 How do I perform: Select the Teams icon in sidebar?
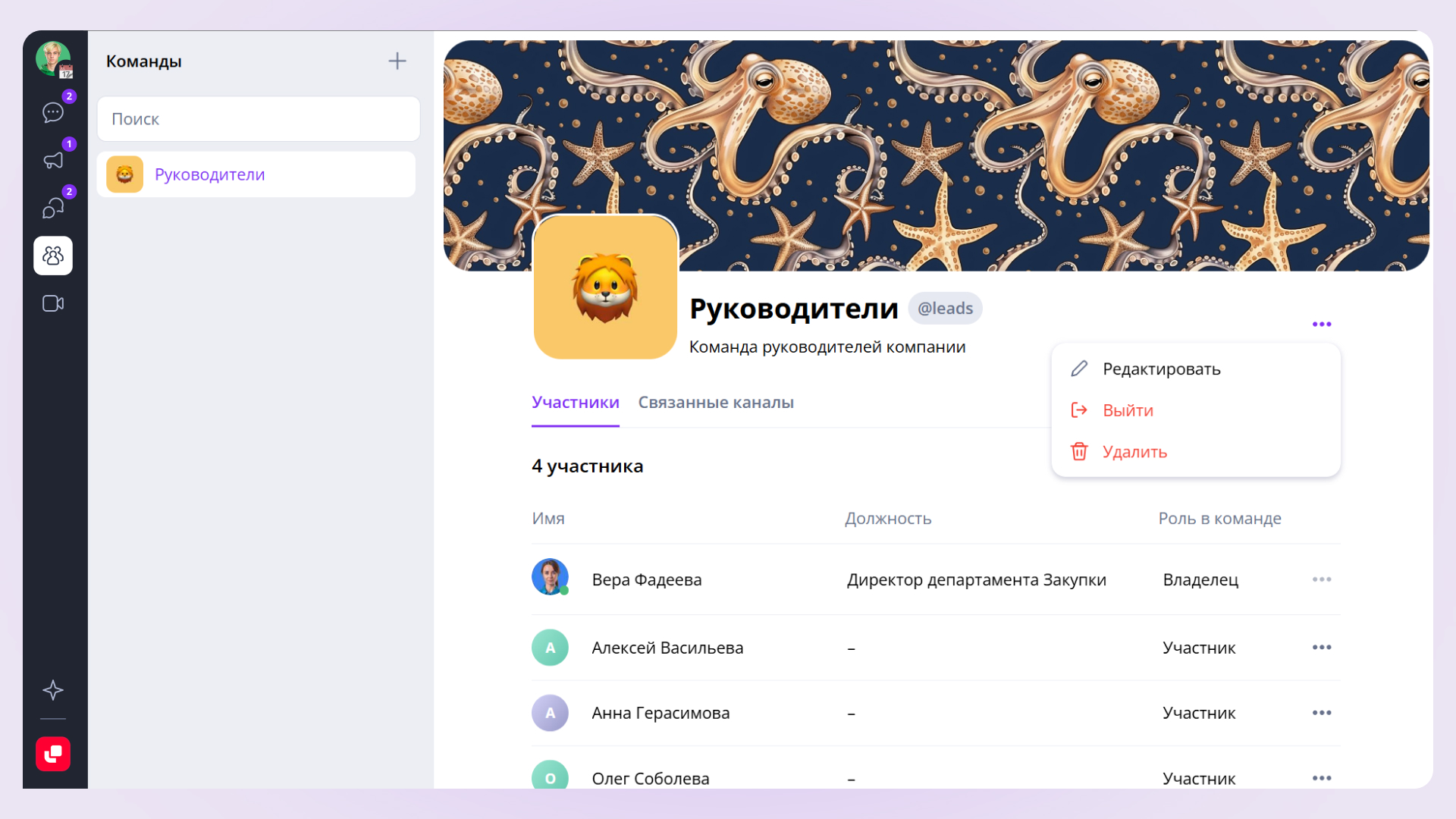[53, 256]
